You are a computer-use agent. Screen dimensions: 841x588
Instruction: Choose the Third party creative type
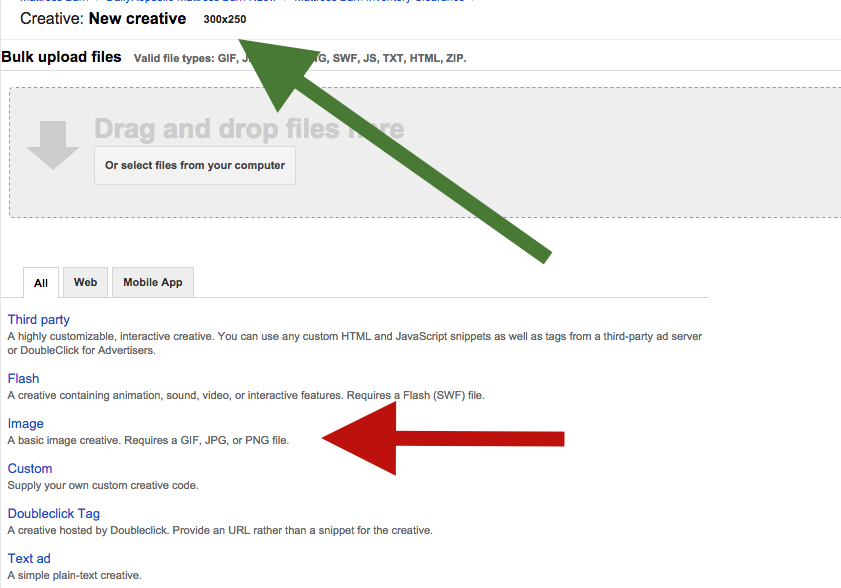[x=39, y=320]
